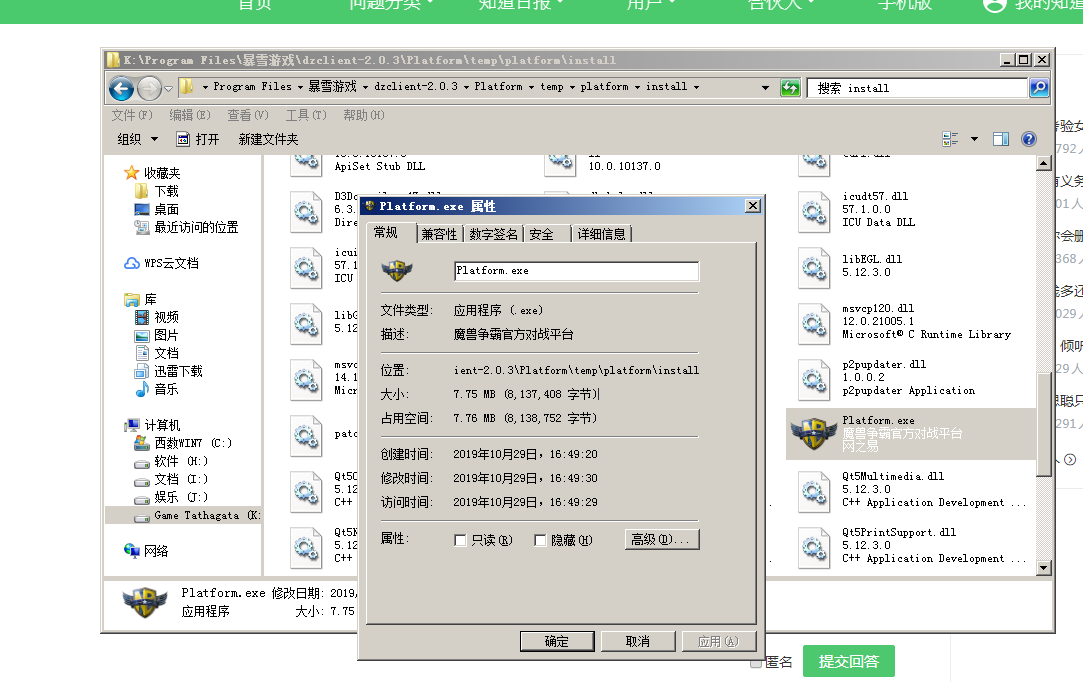Click the back navigation arrow
1083x682 pixels.
[121, 88]
